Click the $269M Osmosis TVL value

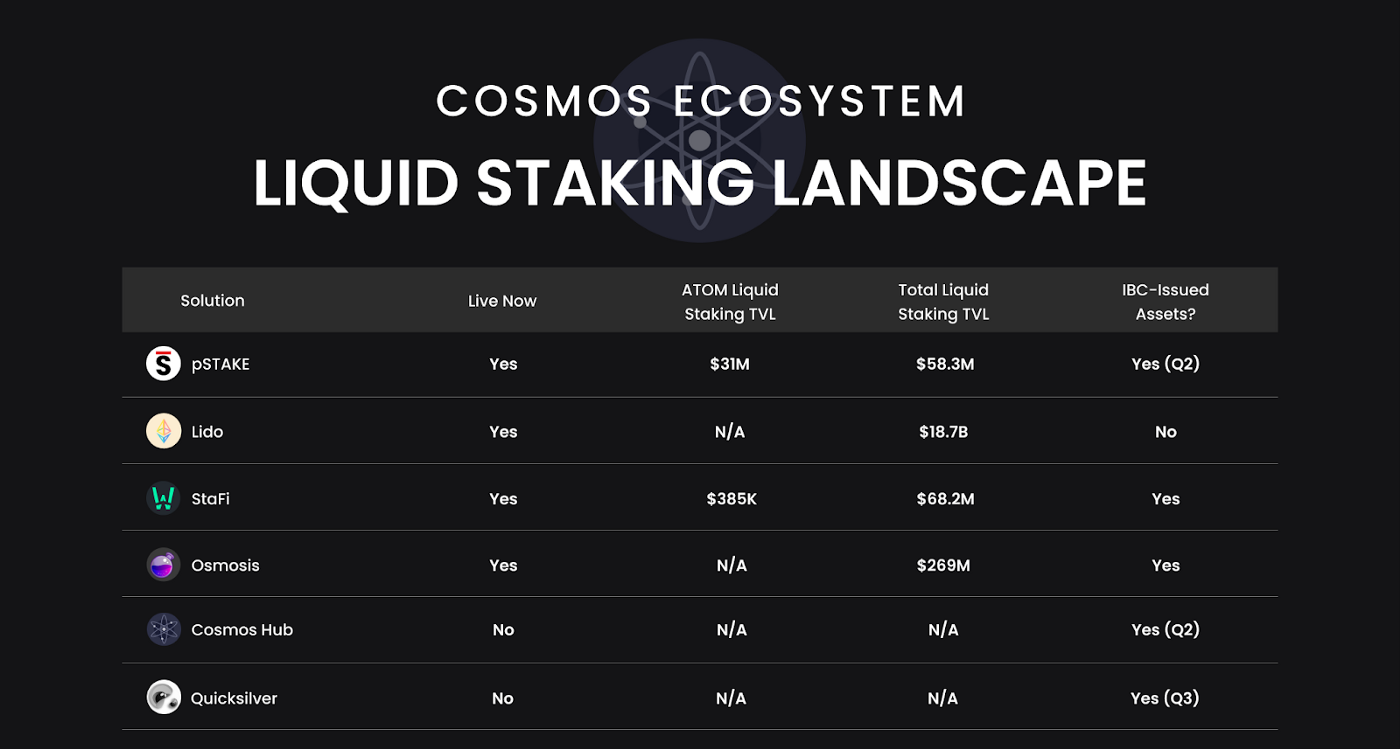tap(943, 565)
